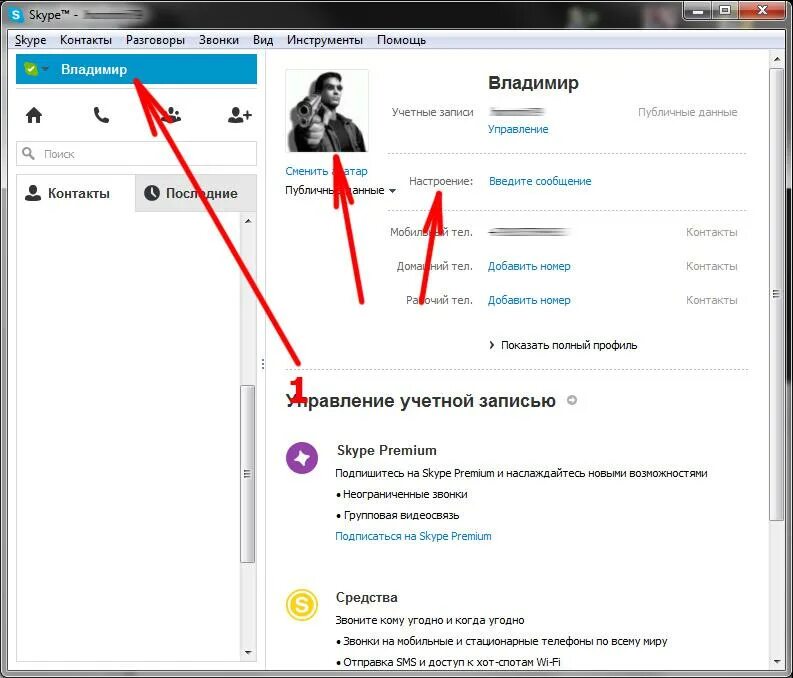The height and width of the screenshot is (678, 793).
Task: Click main panel scroll up arrow
Action: (x=777, y=60)
